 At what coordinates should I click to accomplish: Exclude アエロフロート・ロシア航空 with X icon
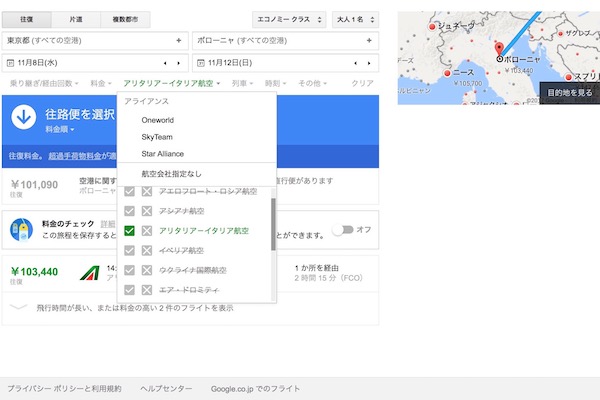(147, 191)
